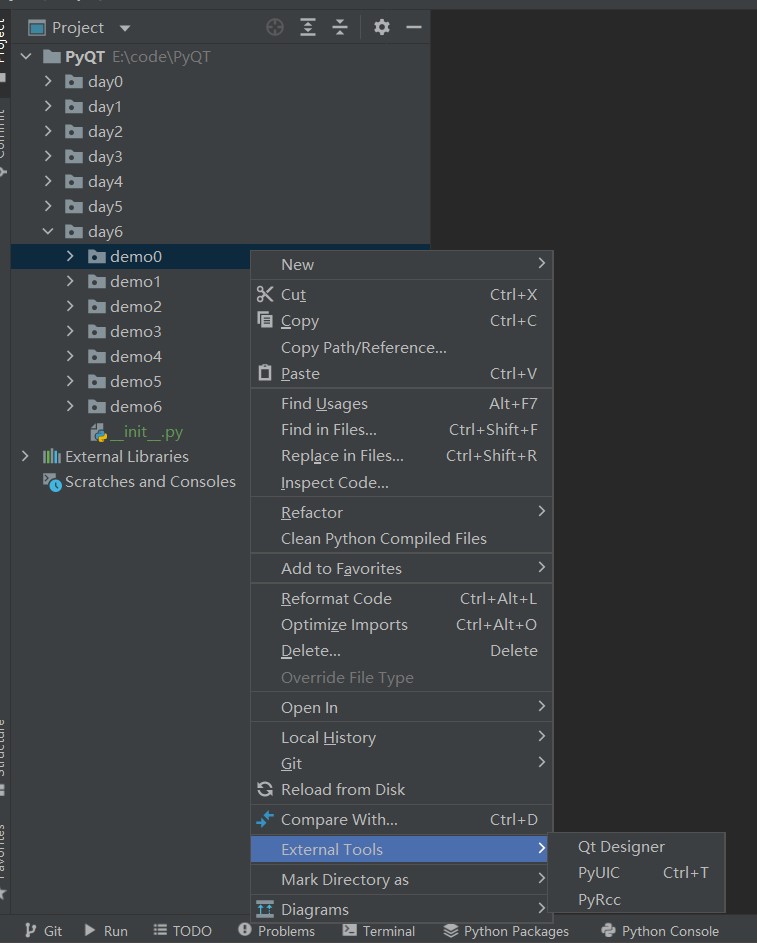Image resolution: width=757 pixels, height=943 pixels.
Task: Select the day2 folder row
Action: [x=220, y=131]
